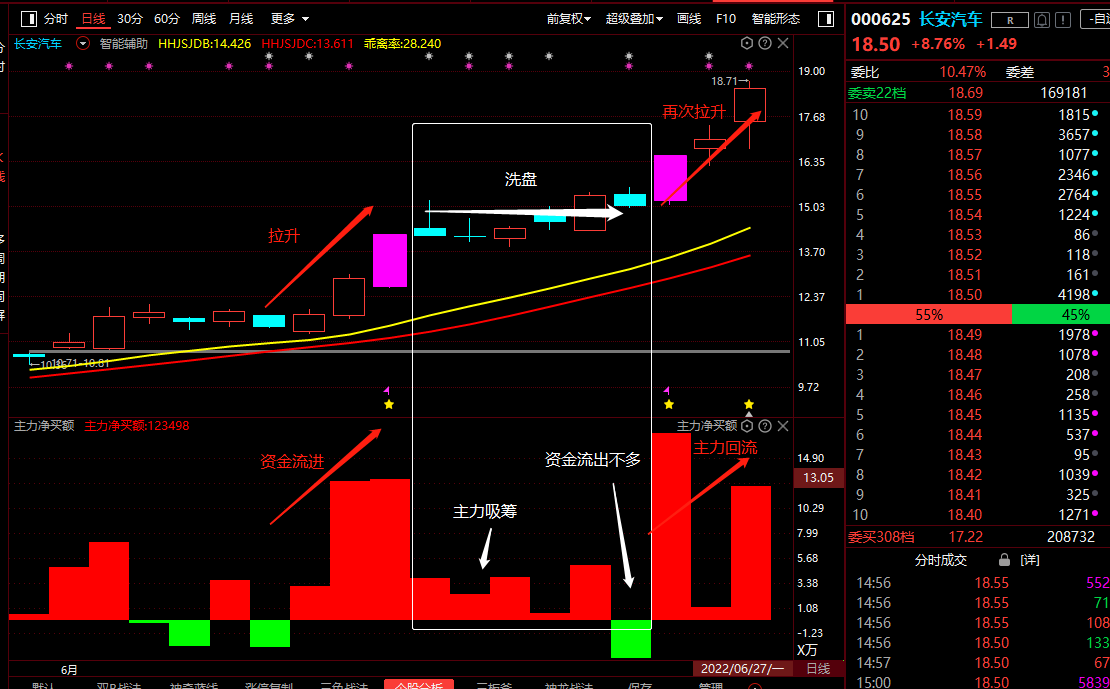This screenshot has width=1110, height=689.
Task: Open help for the main chart indicator
Action: coord(765,43)
